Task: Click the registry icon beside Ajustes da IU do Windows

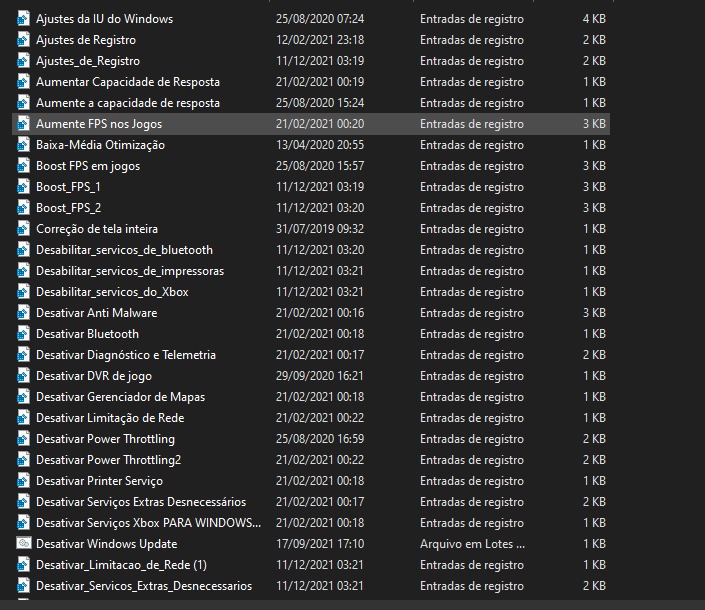Action: (23, 19)
